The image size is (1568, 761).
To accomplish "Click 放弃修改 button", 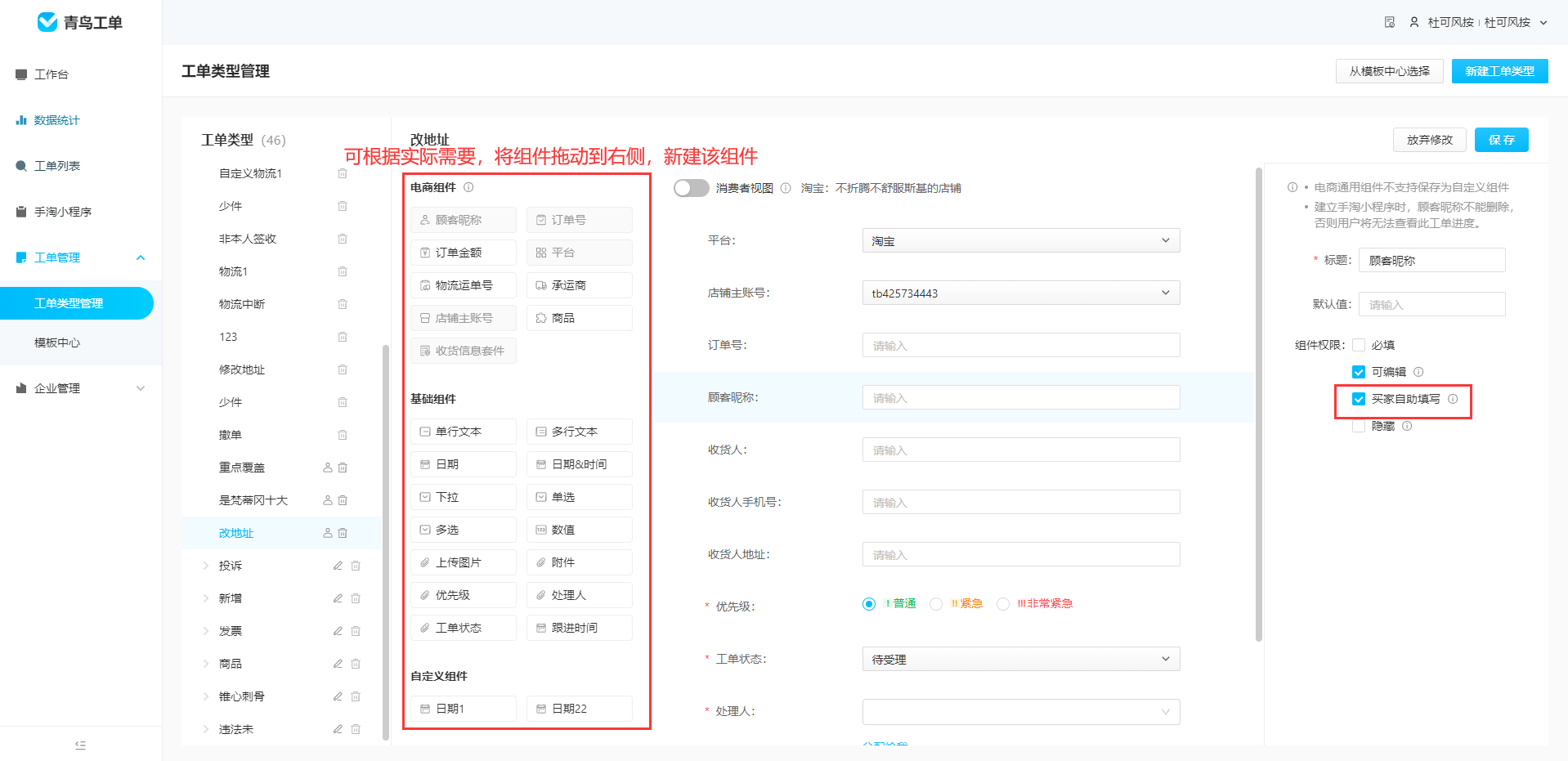I will (1430, 140).
